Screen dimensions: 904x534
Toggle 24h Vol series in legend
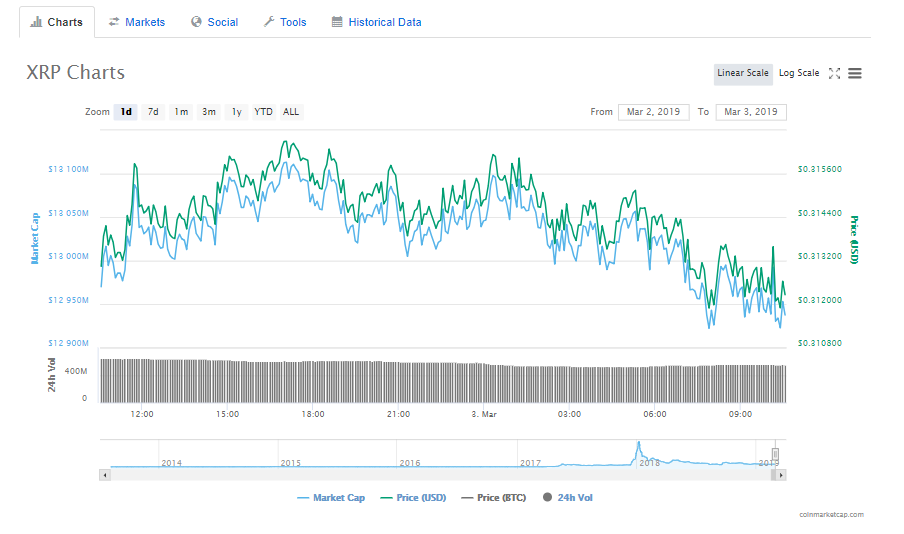(x=568, y=498)
